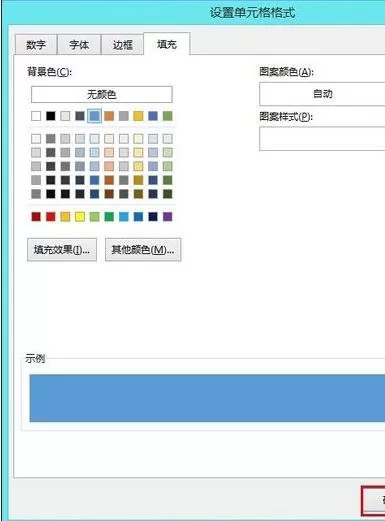Expand the 图案颜色 自动 dropdown
Viewport: 385px width, 521px height.
tap(322, 94)
